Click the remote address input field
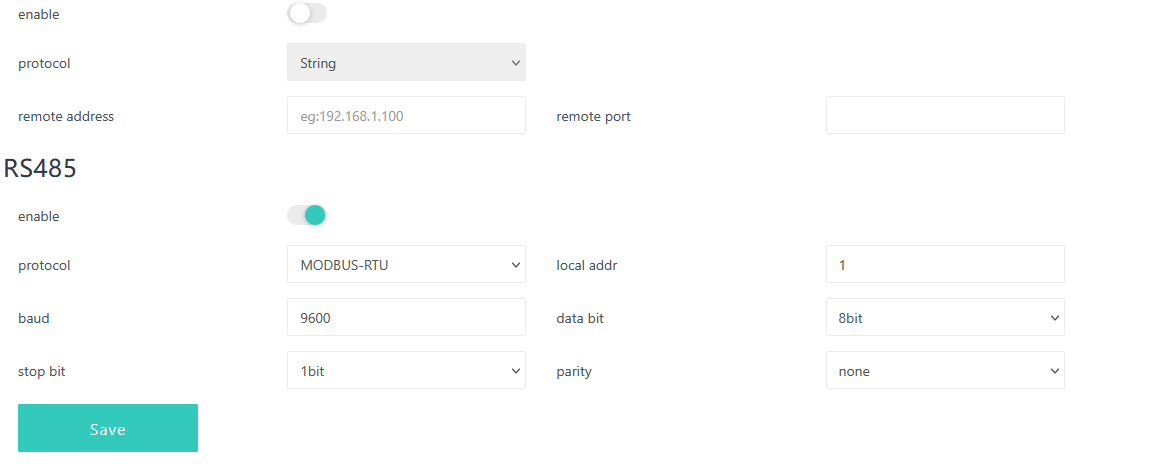 click(x=406, y=115)
